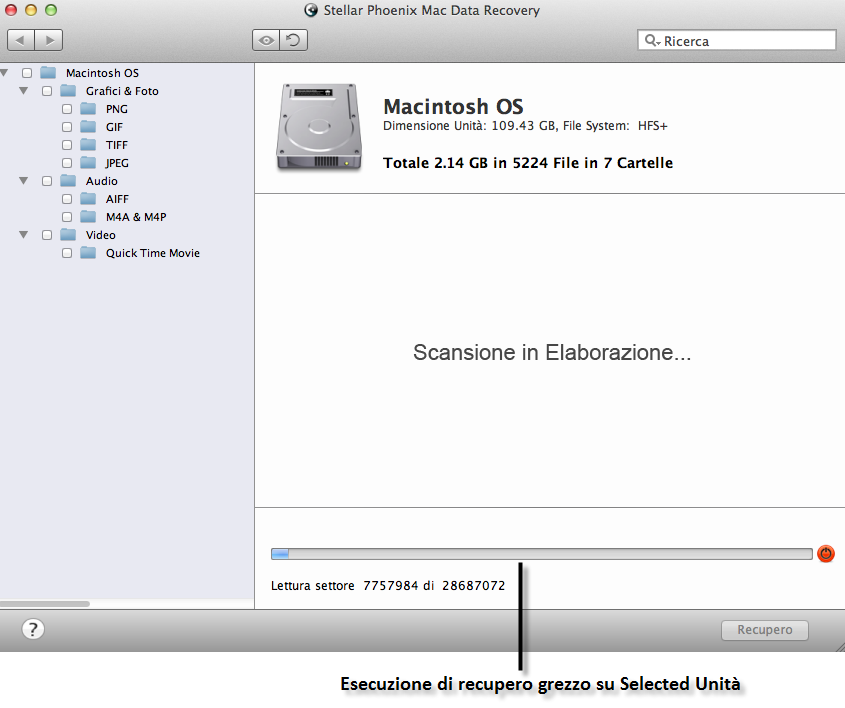The height and width of the screenshot is (708, 845).
Task: Select the JPEG tree row label
Action: coord(117,163)
